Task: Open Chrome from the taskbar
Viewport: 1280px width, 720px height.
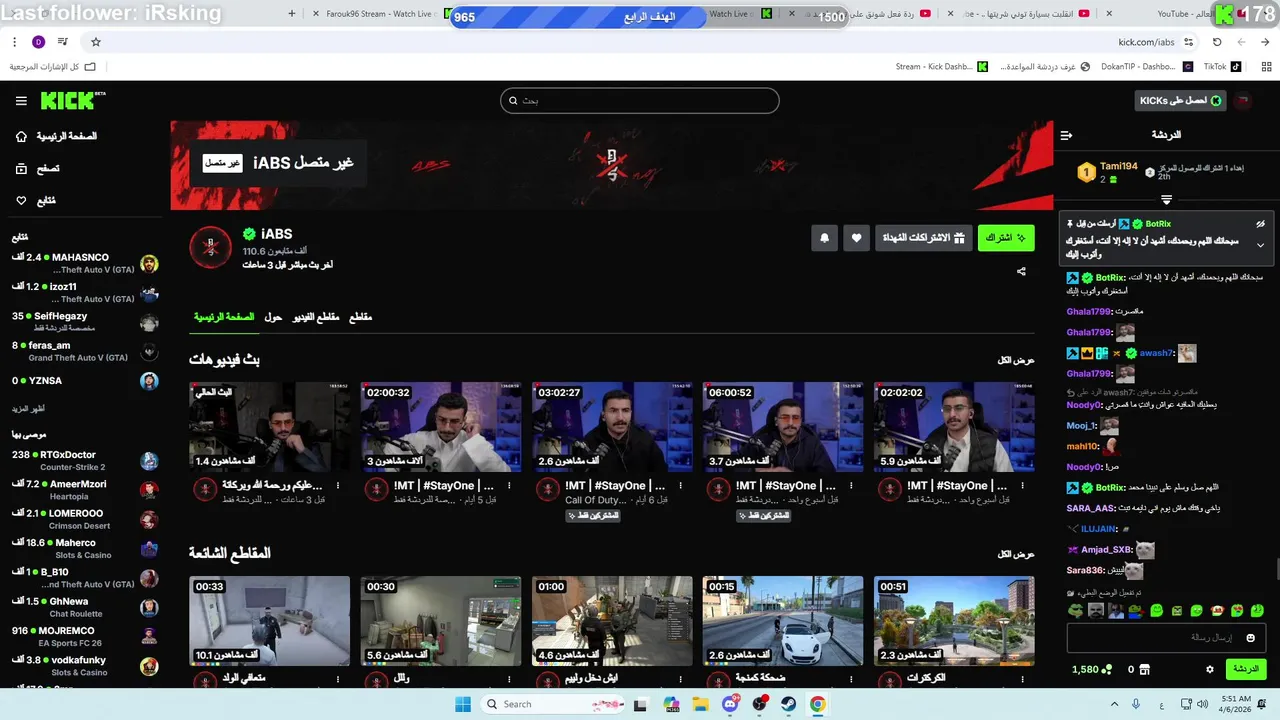Action: (x=817, y=704)
